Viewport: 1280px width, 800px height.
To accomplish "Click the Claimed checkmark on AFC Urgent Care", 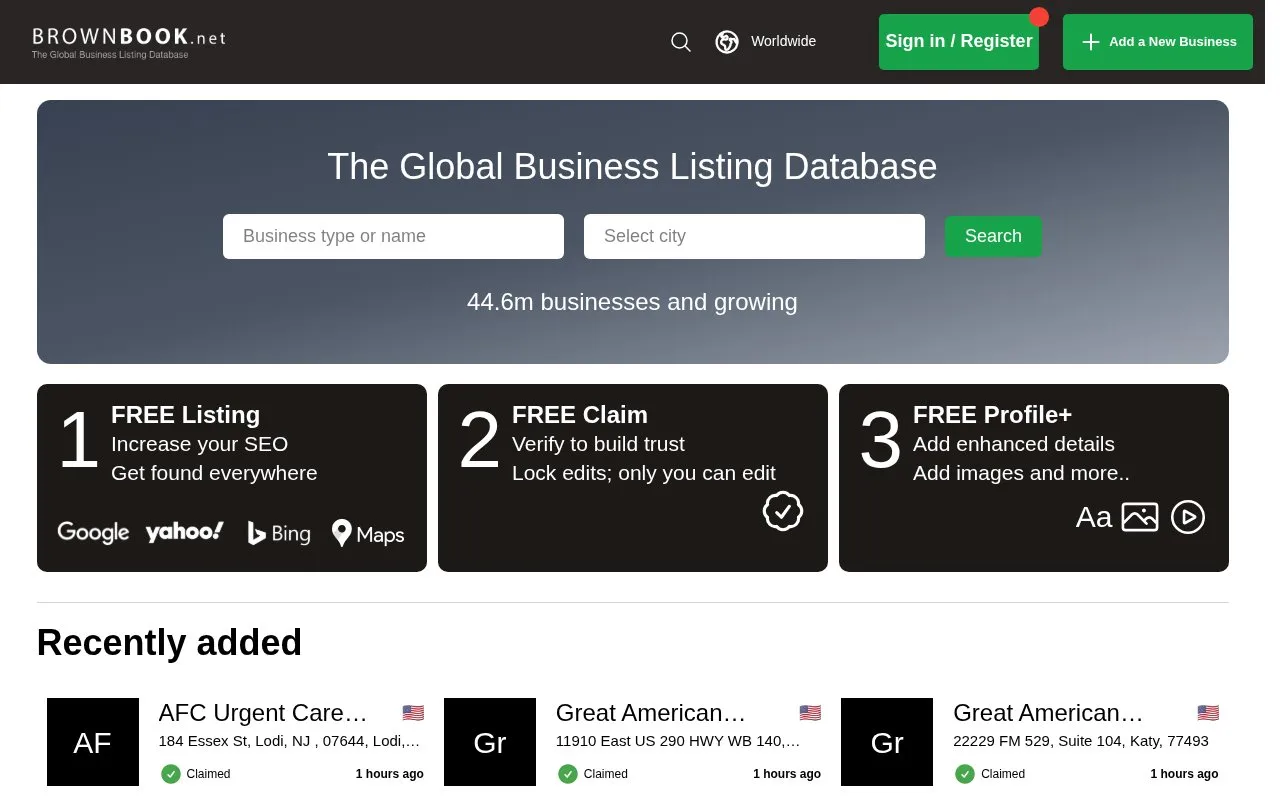I will pyautogui.click(x=171, y=774).
